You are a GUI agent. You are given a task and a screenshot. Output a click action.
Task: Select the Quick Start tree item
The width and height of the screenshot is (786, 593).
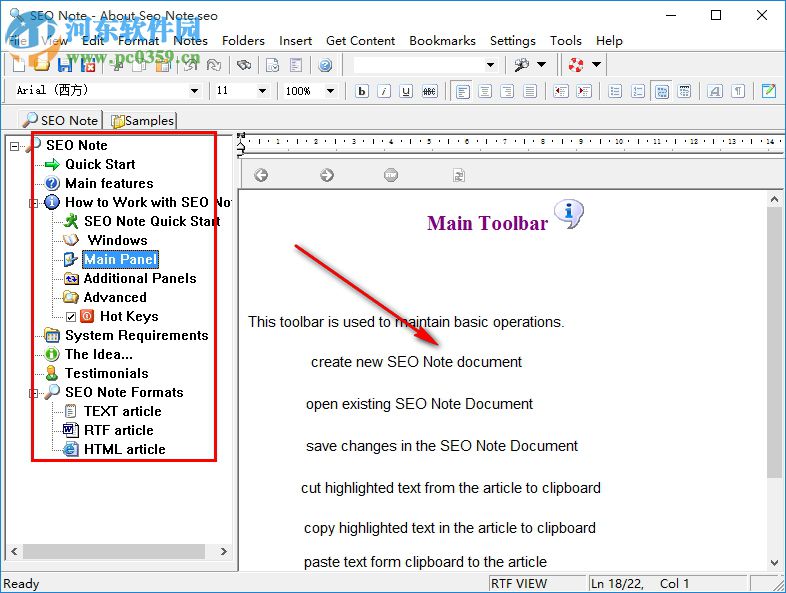pos(100,164)
